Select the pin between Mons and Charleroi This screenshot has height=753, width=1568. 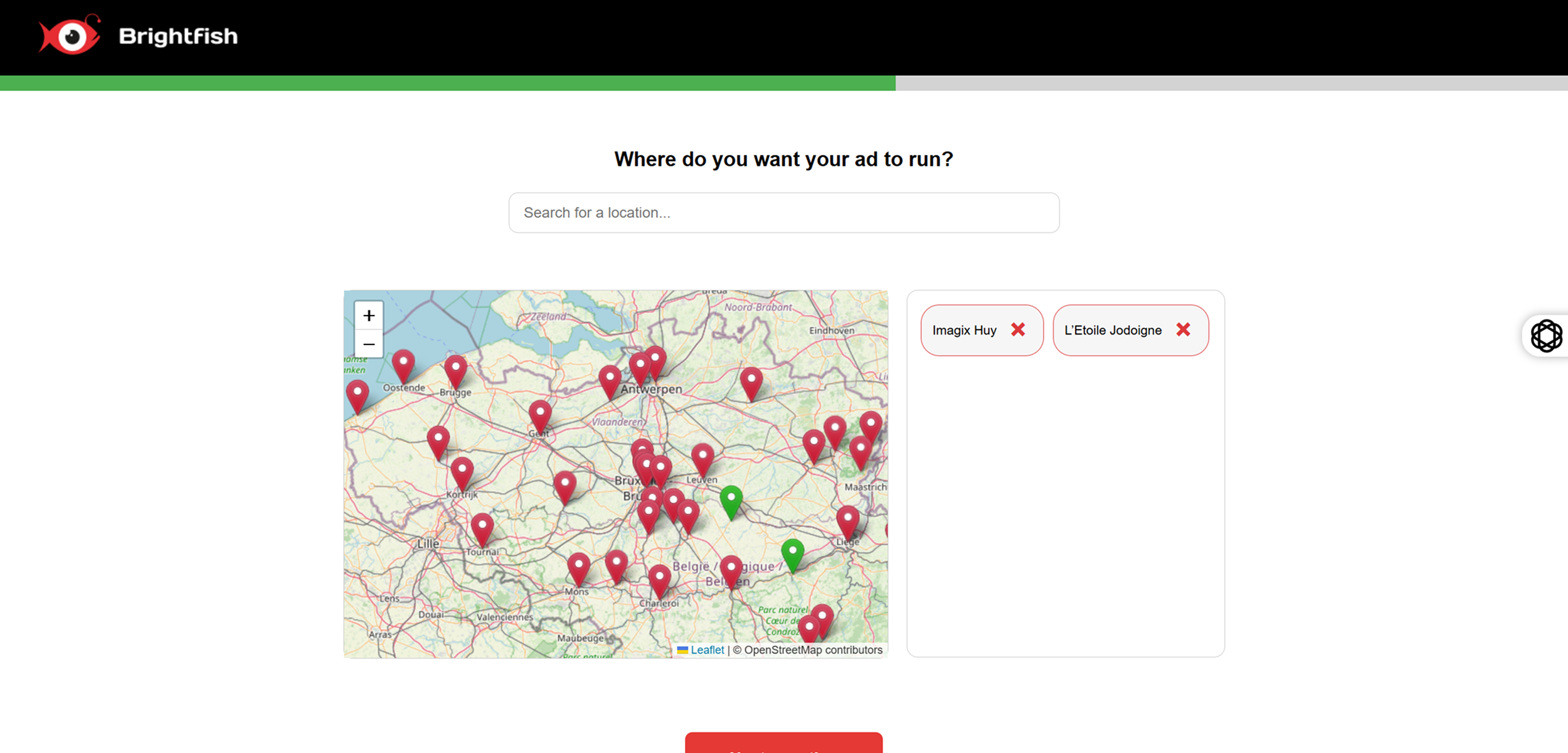point(617,567)
